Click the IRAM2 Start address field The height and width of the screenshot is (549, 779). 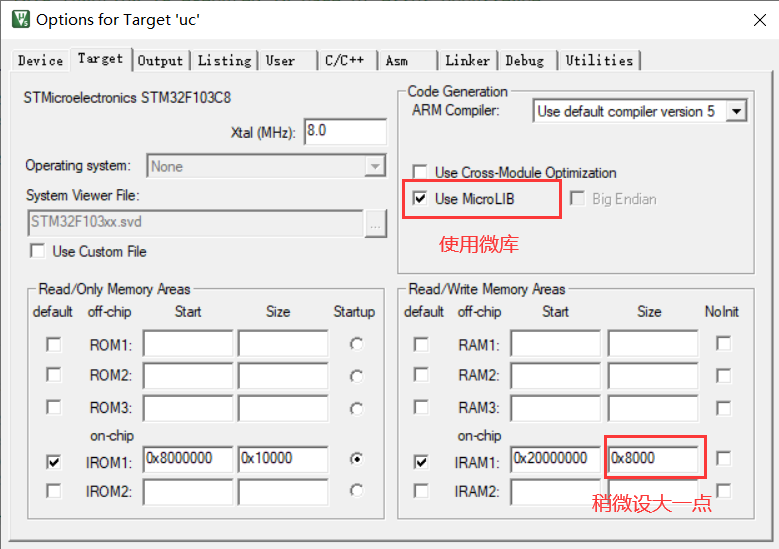tap(555, 492)
